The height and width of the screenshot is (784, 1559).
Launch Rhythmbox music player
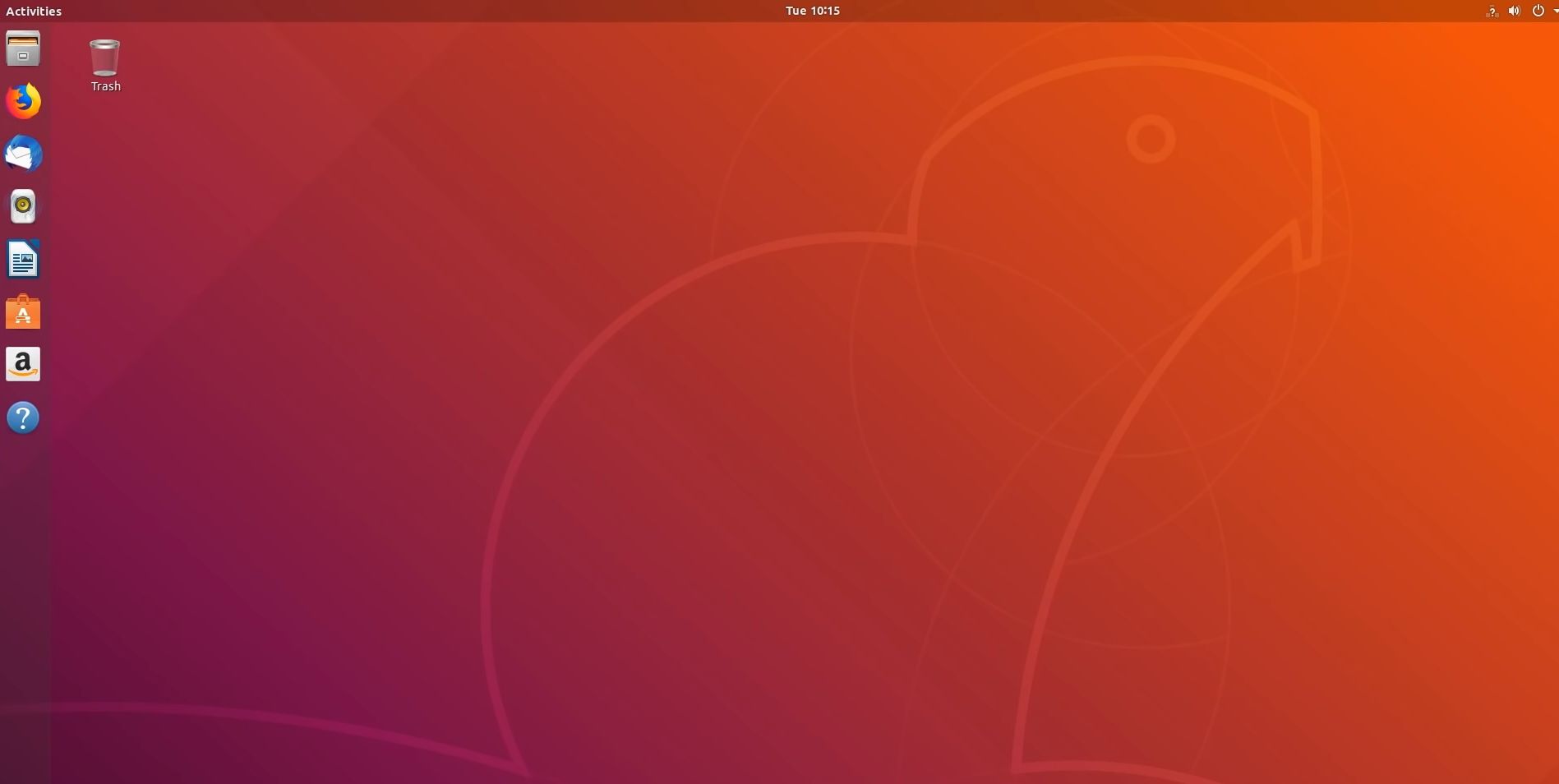click(23, 206)
